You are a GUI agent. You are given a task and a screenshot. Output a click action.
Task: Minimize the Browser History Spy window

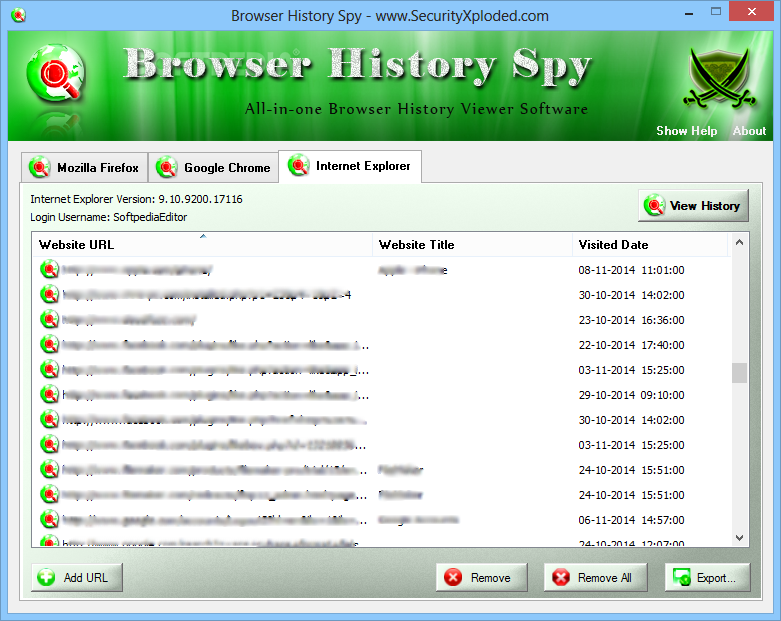tap(689, 14)
